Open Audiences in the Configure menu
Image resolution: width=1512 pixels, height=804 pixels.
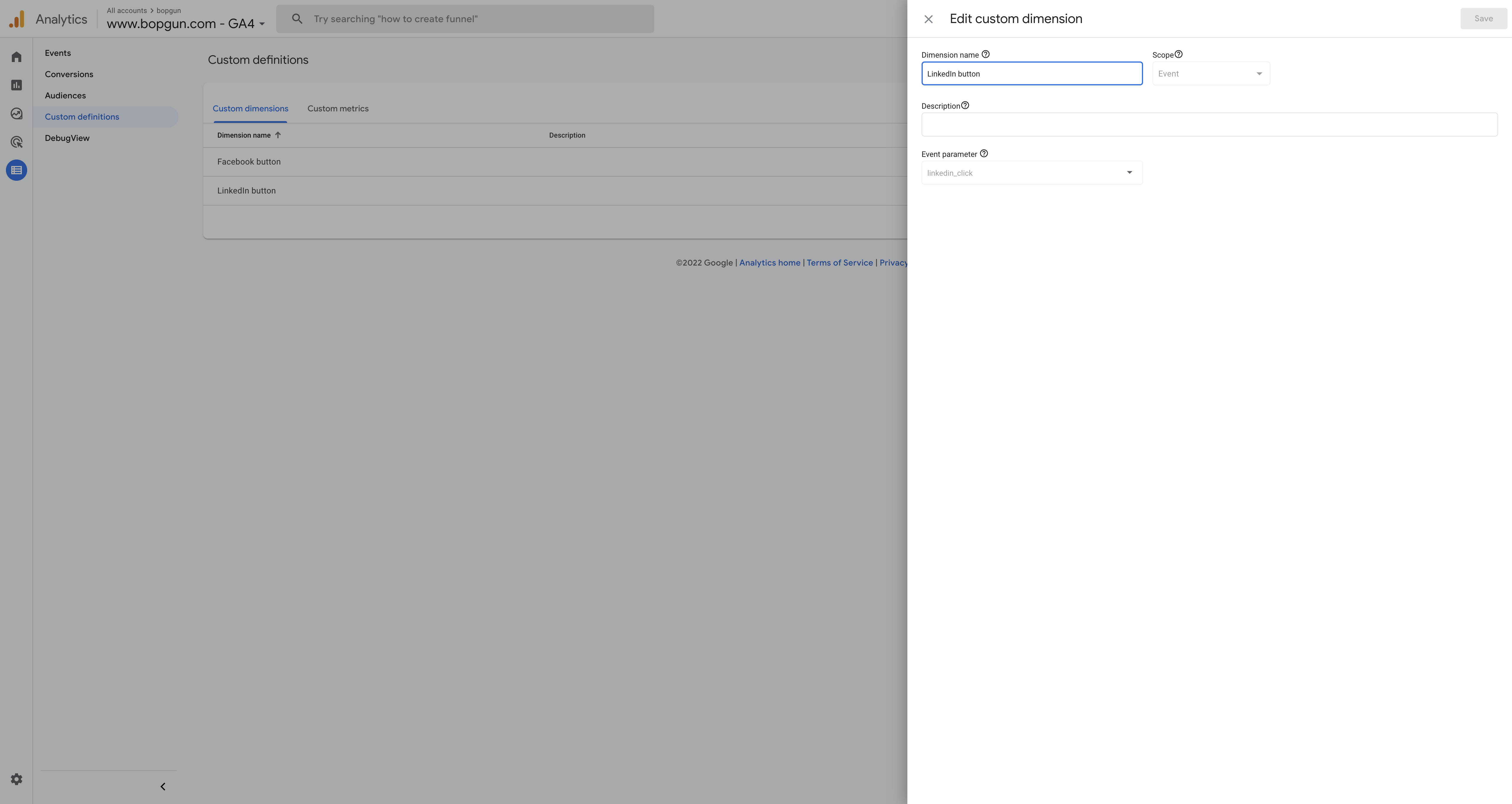tap(65, 96)
